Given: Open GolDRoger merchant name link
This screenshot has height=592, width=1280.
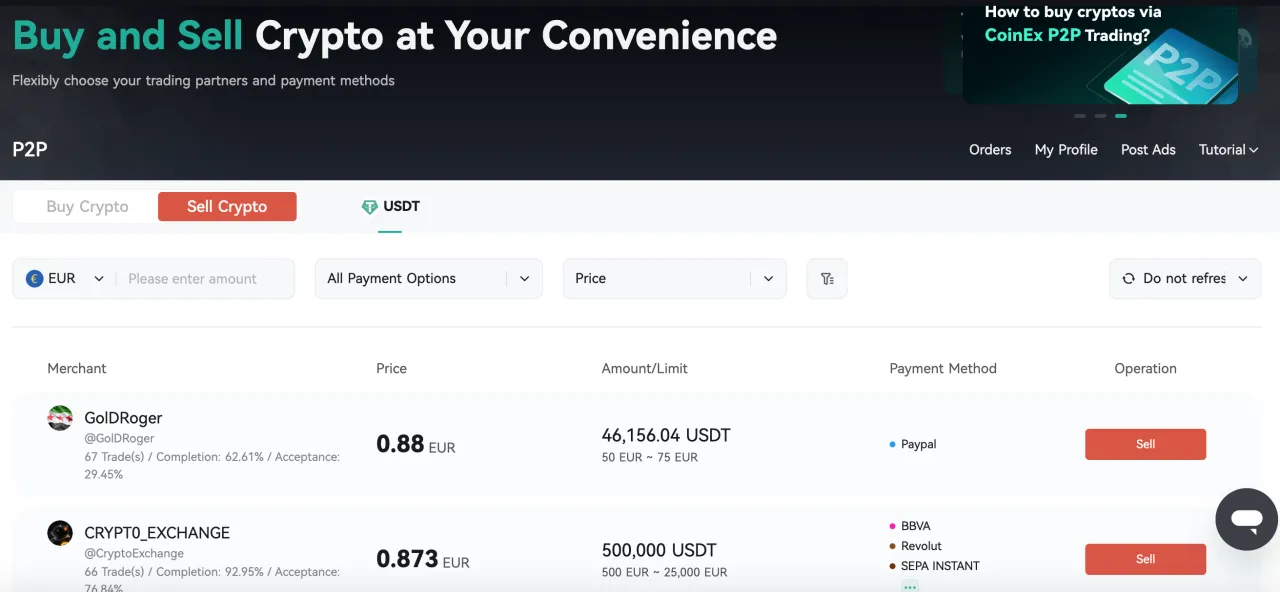Looking at the screenshot, I should [x=123, y=418].
